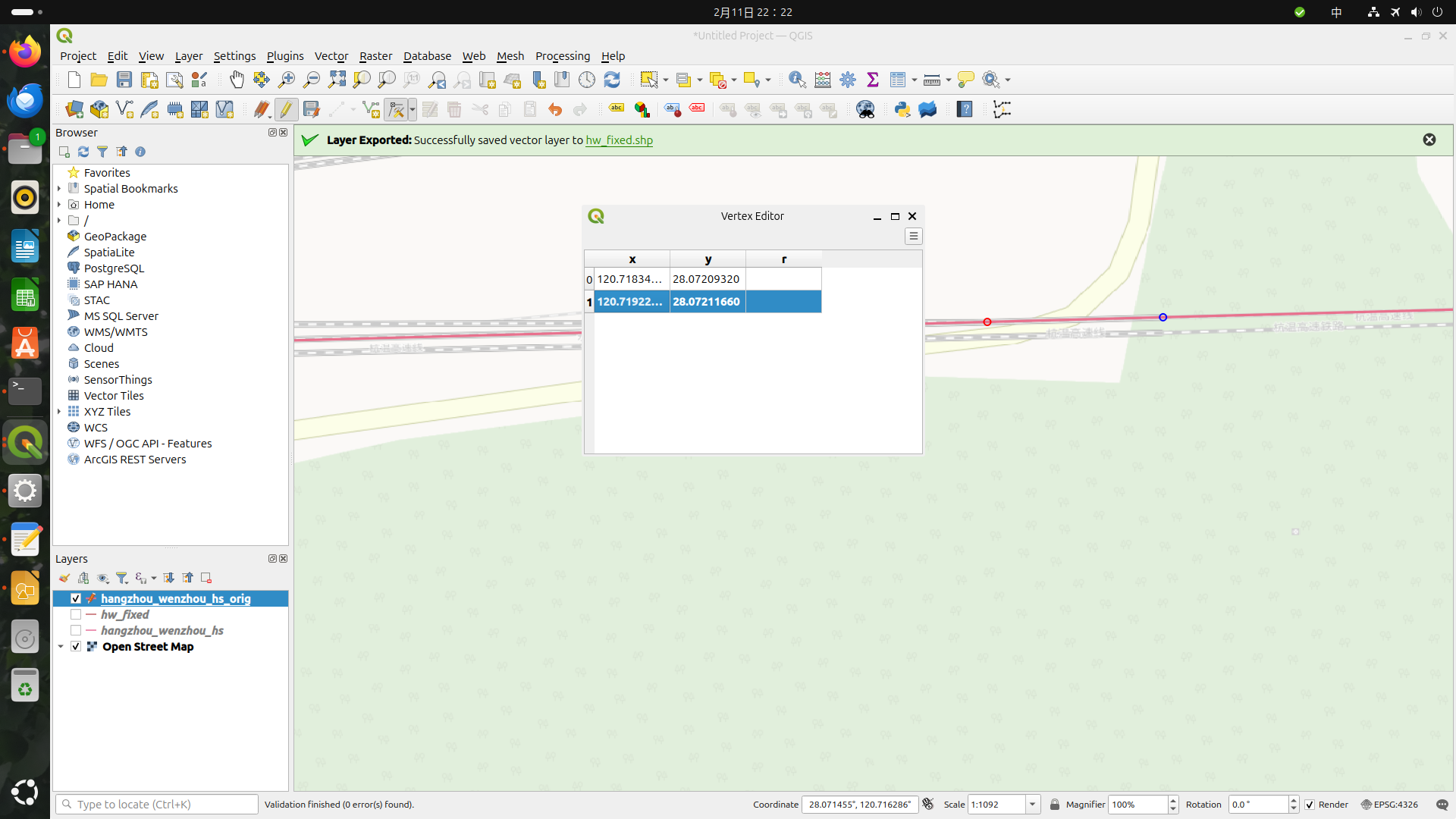Image resolution: width=1456 pixels, height=819 pixels.
Task: Click the Refresh map icon
Action: (x=612, y=80)
